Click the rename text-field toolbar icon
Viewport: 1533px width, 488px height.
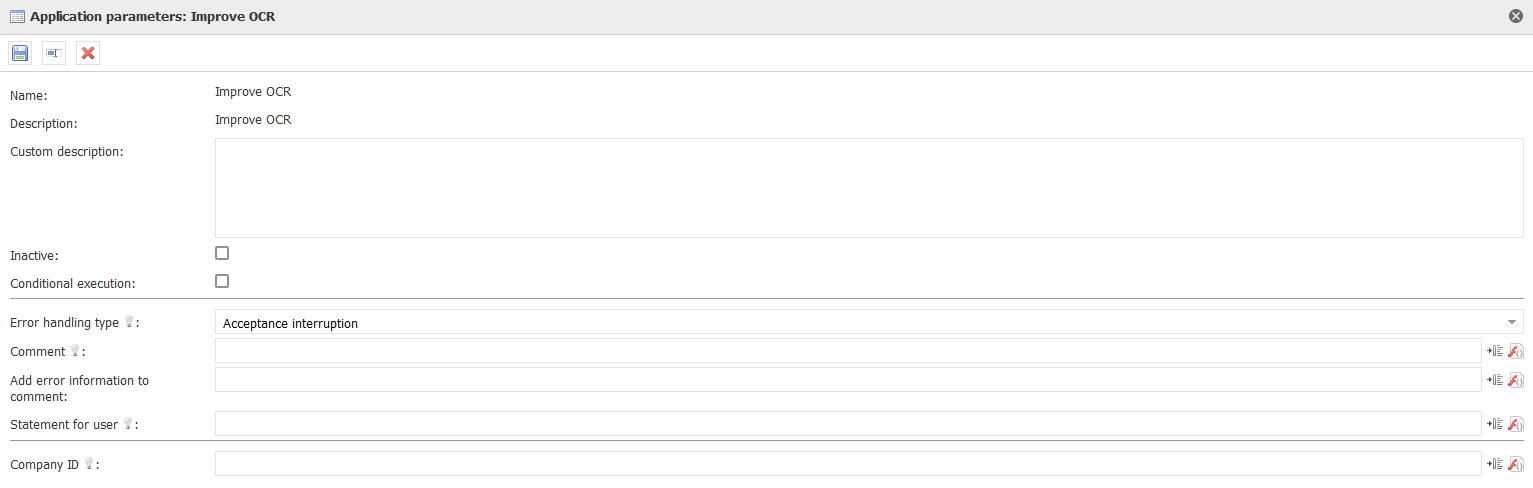click(x=54, y=53)
